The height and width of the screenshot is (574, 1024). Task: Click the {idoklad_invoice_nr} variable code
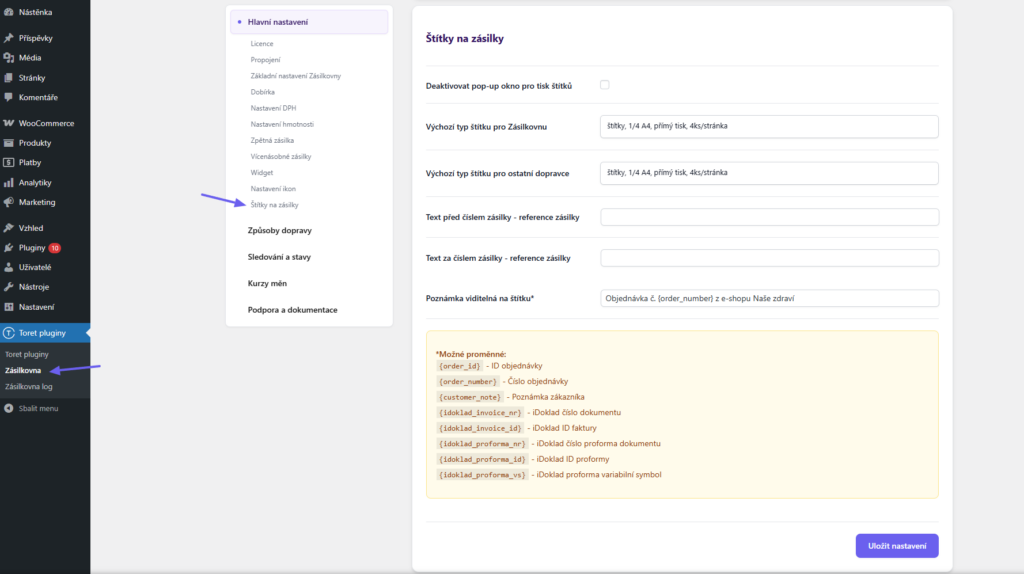[480, 413]
